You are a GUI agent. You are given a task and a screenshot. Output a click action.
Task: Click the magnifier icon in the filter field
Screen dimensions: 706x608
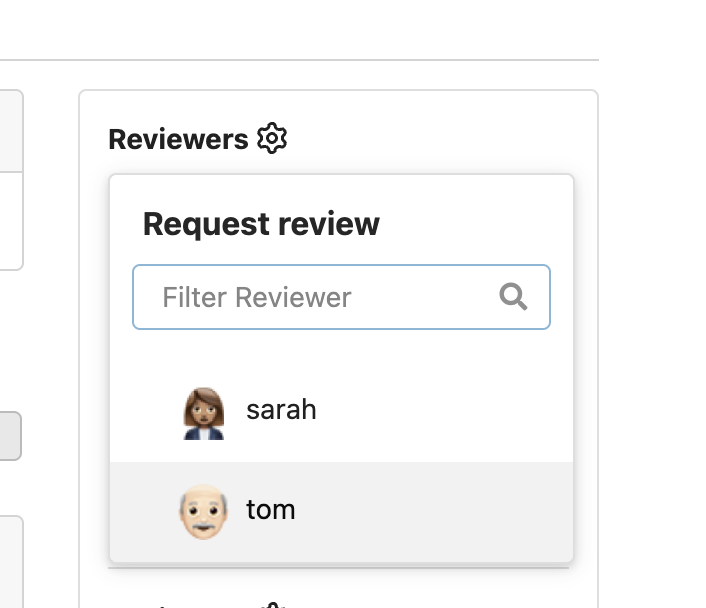click(x=513, y=297)
